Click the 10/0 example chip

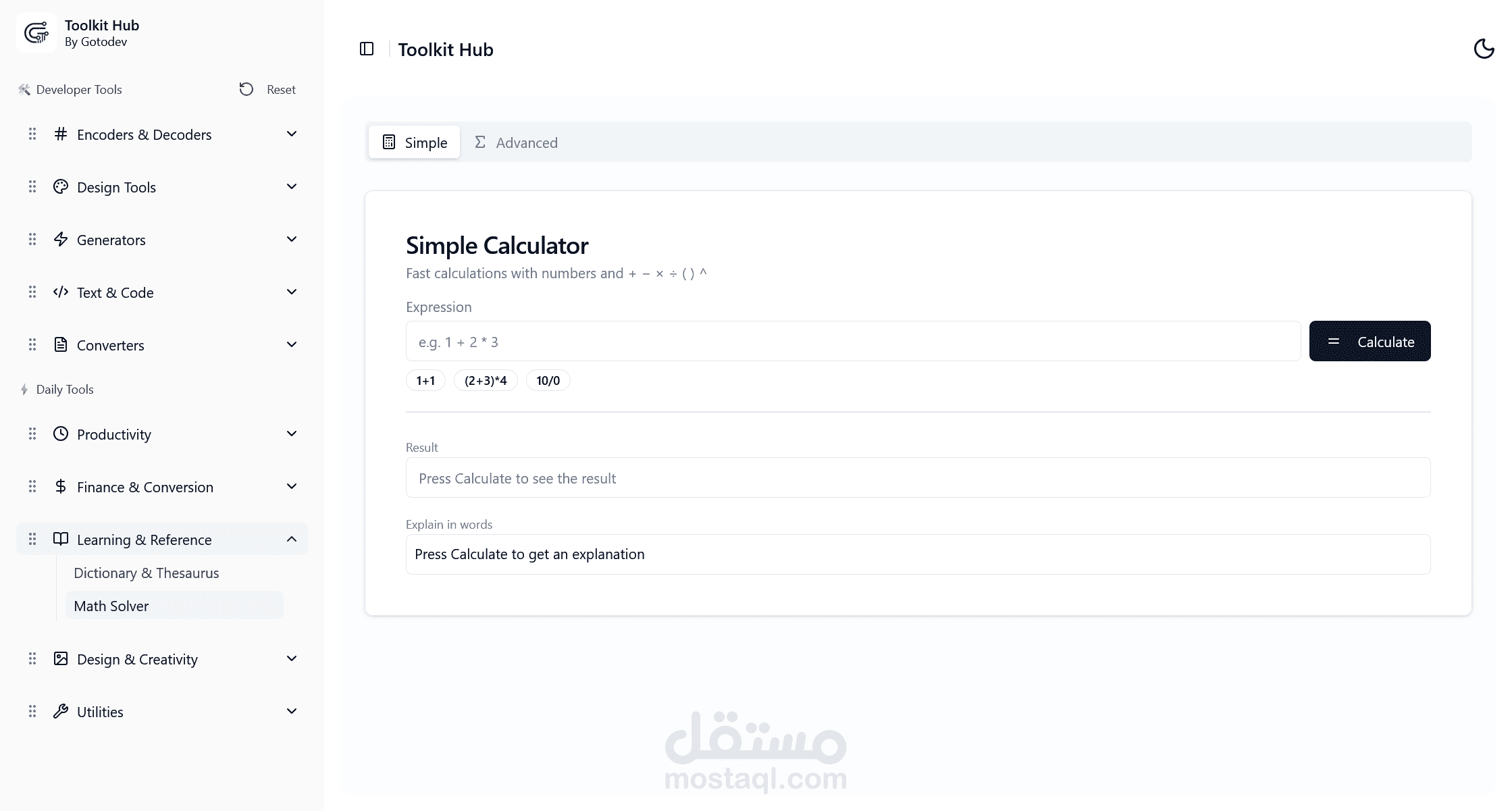click(548, 381)
